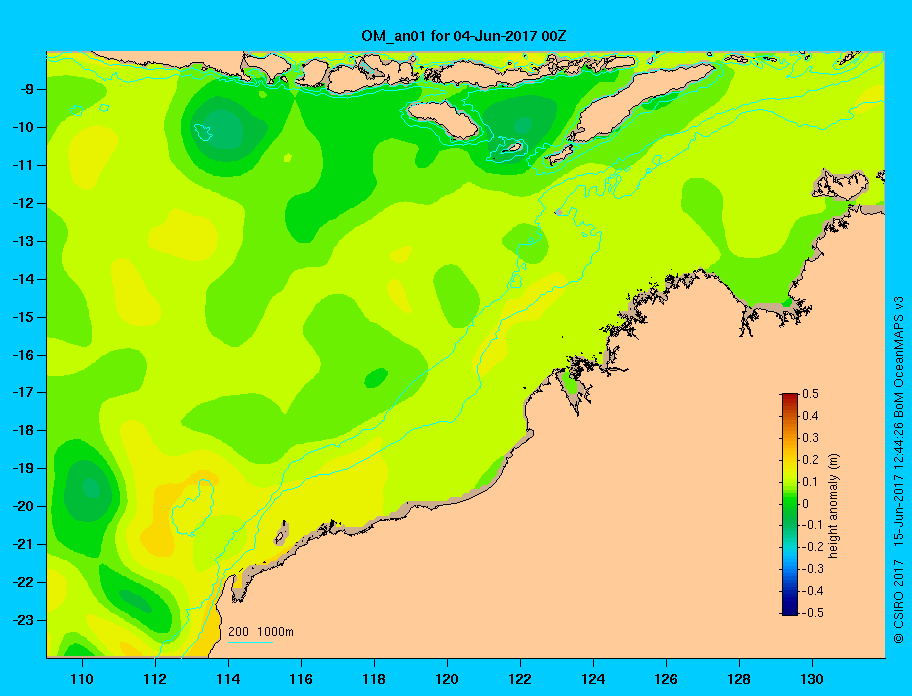Click the longitude label 110
This screenshot has height=696, width=912.
click(82, 679)
